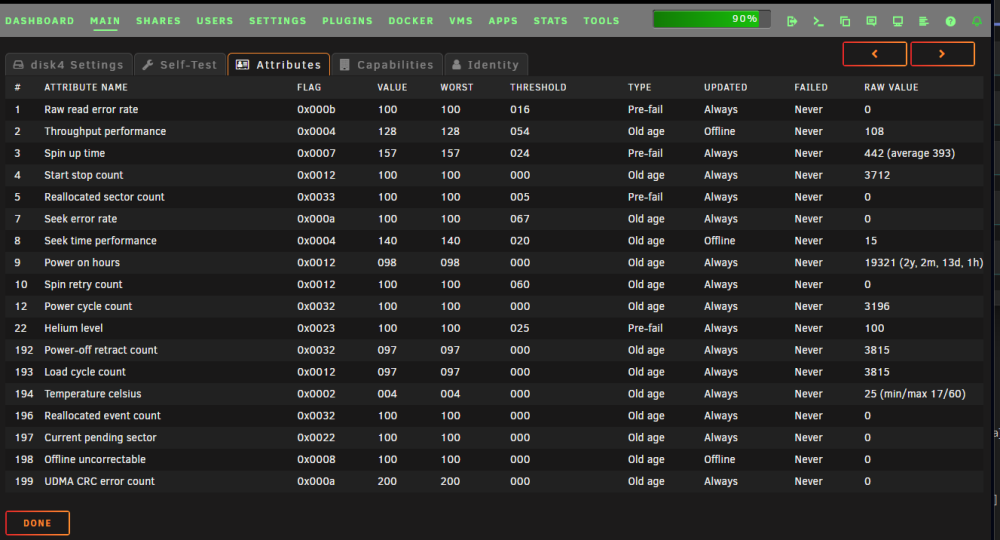
Task: Go to previous disk with left arrow
Action: point(874,54)
